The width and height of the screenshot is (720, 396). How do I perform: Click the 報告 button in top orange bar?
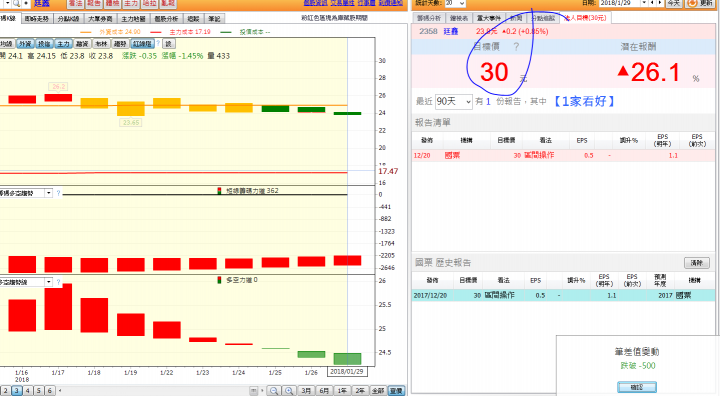click(94, 3)
